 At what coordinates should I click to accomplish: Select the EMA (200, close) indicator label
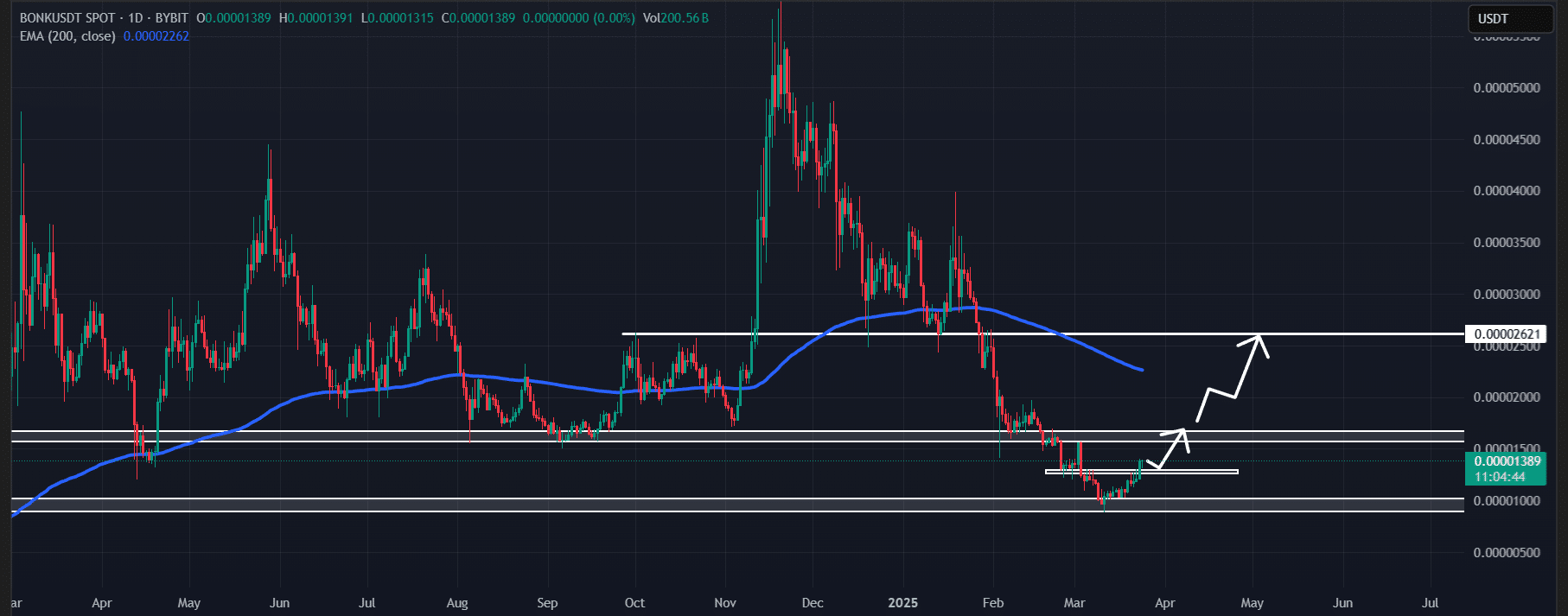[67, 36]
